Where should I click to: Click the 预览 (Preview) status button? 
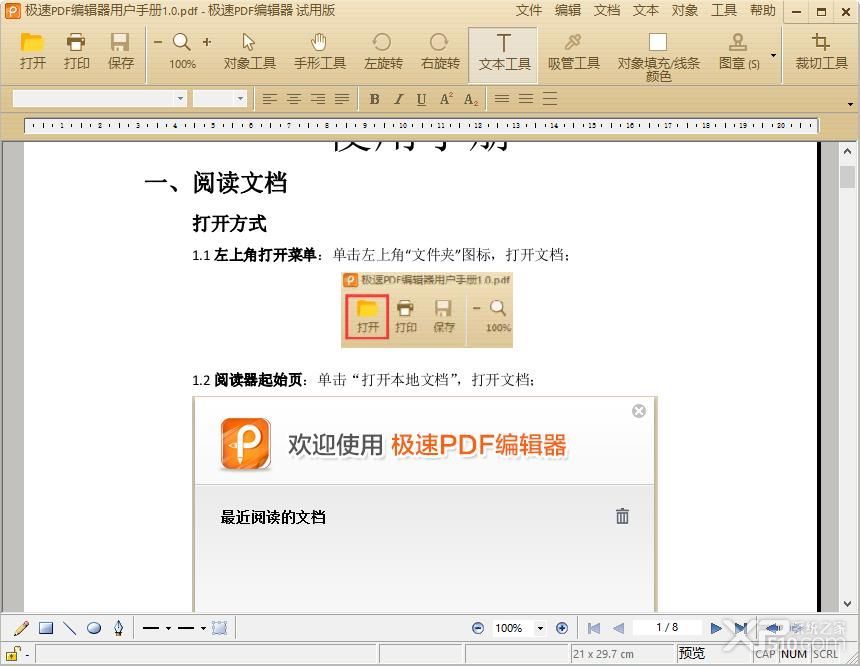691,653
